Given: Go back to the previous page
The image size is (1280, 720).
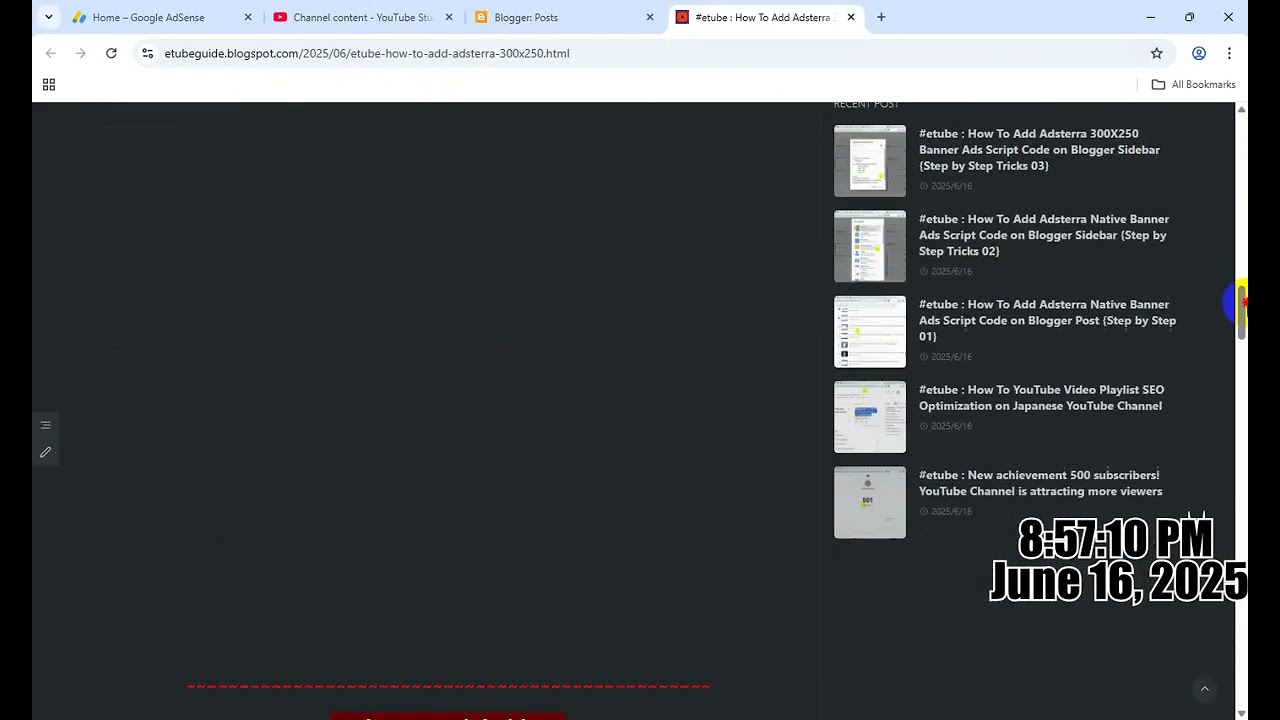Looking at the screenshot, I should pyautogui.click(x=51, y=53).
